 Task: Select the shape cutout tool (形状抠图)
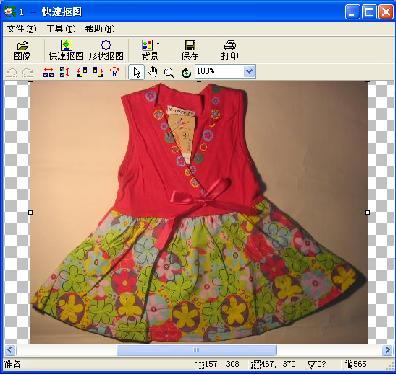tap(106, 50)
